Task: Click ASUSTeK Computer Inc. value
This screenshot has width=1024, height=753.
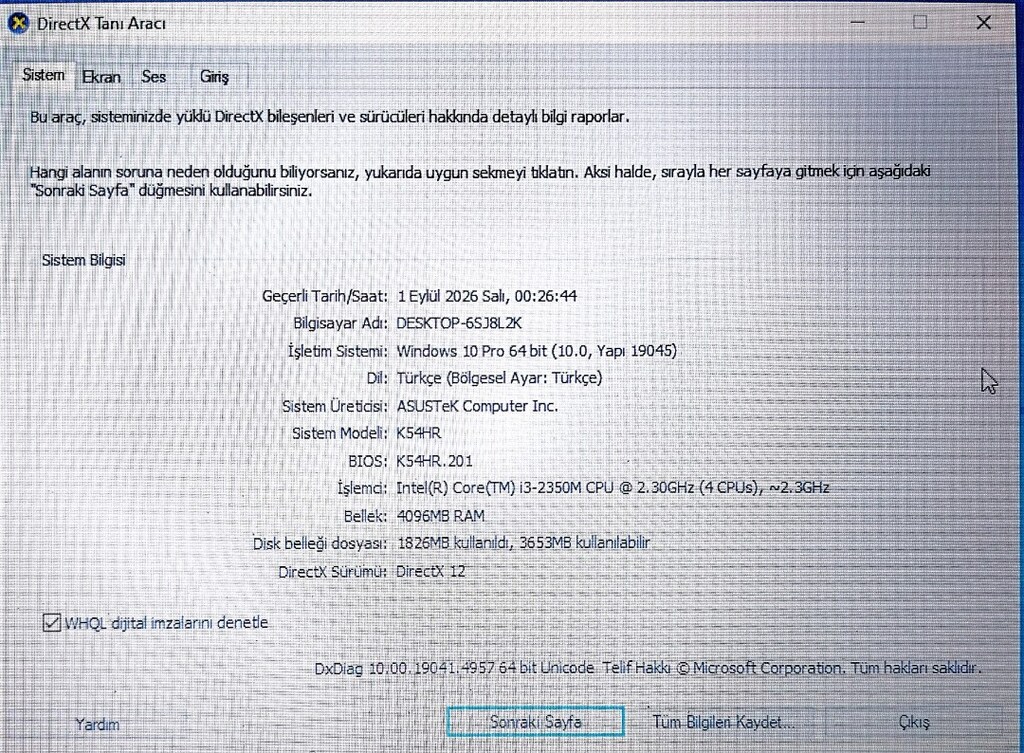Action: tap(477, 406)
